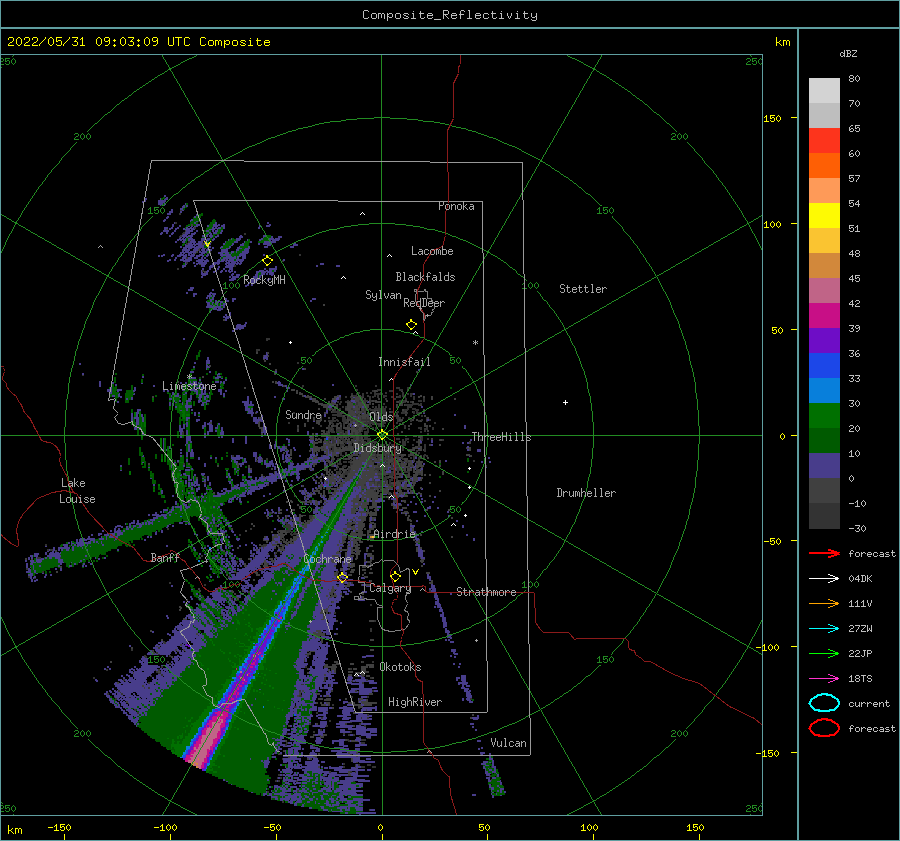The width and height of the screenshot is (900, 841).
Task: Click the Composite_Reflectivity title text
Action: pyautogui.click(x=450, y=15)
